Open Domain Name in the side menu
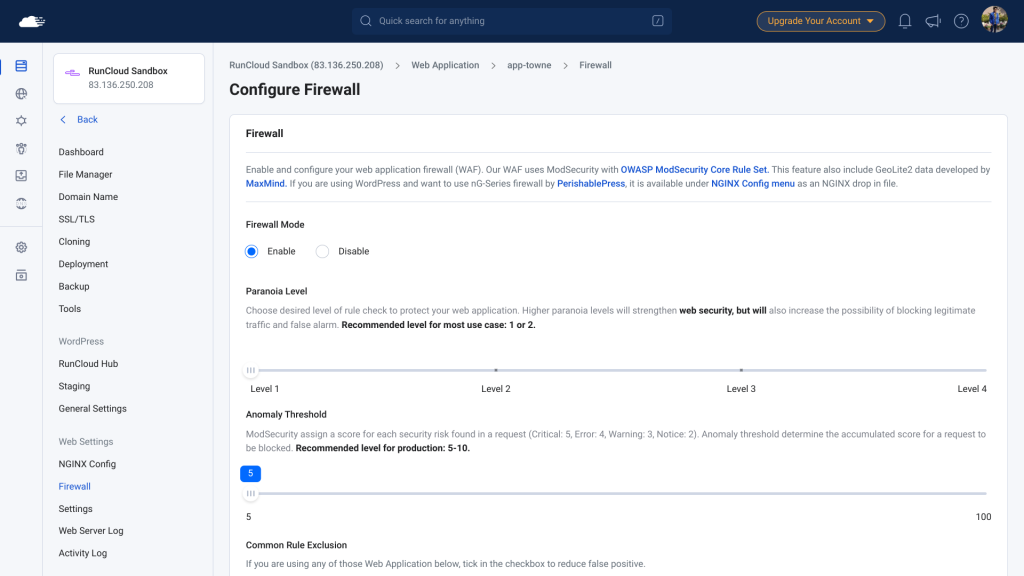This screenshot has height=576, width=1024. [x=88, y=197]
